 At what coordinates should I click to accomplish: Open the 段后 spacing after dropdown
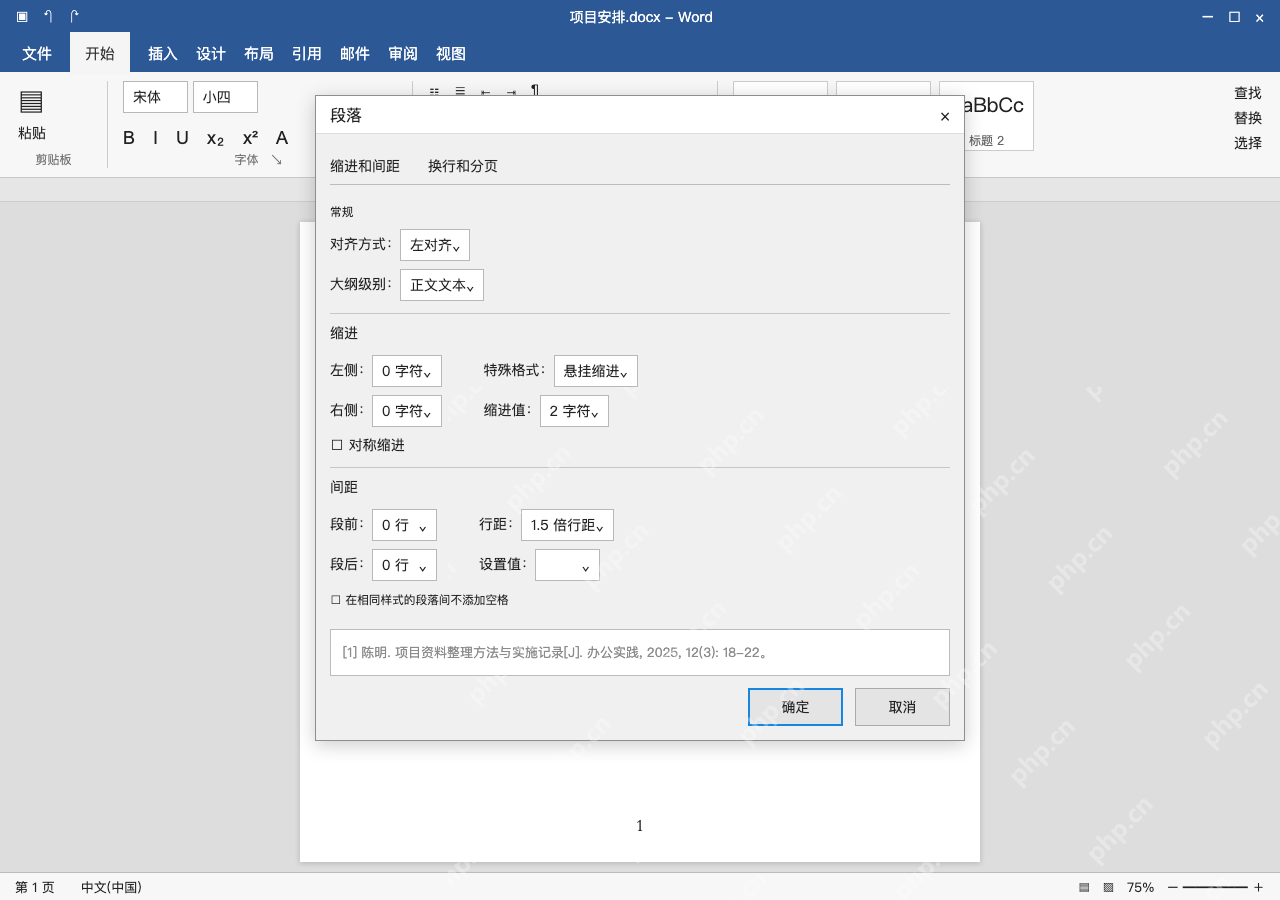click(404, 565)
